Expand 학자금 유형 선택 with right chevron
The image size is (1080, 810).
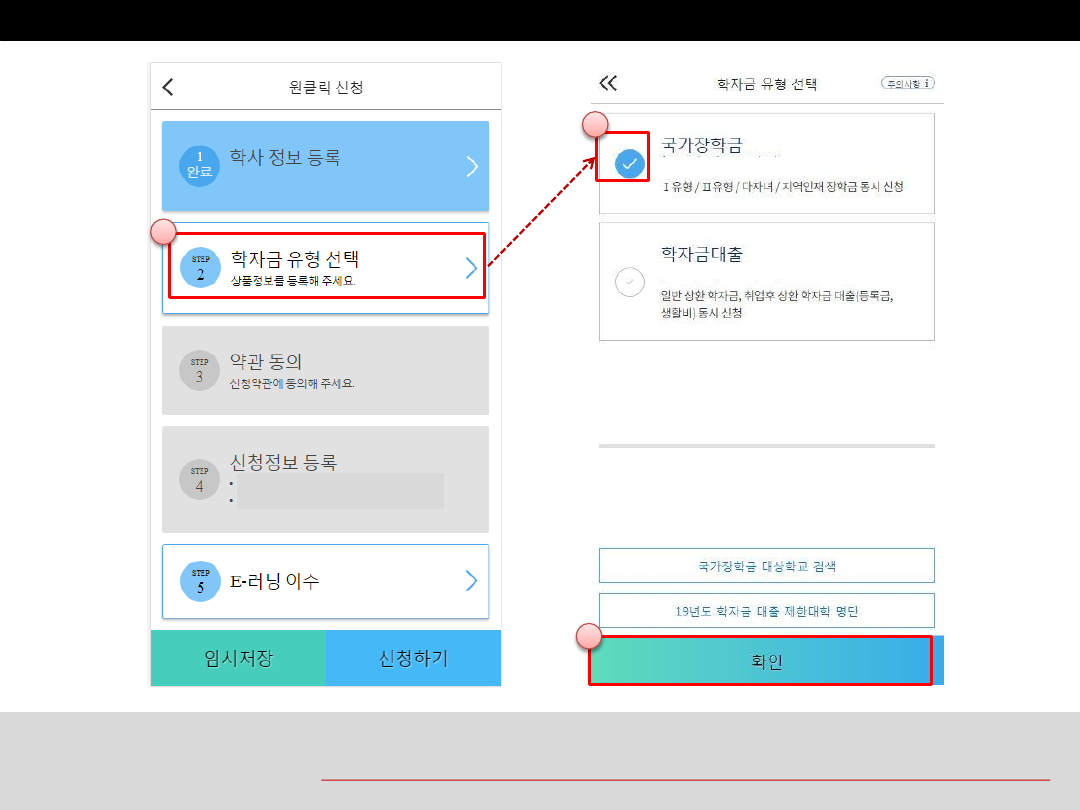(471, 267)
